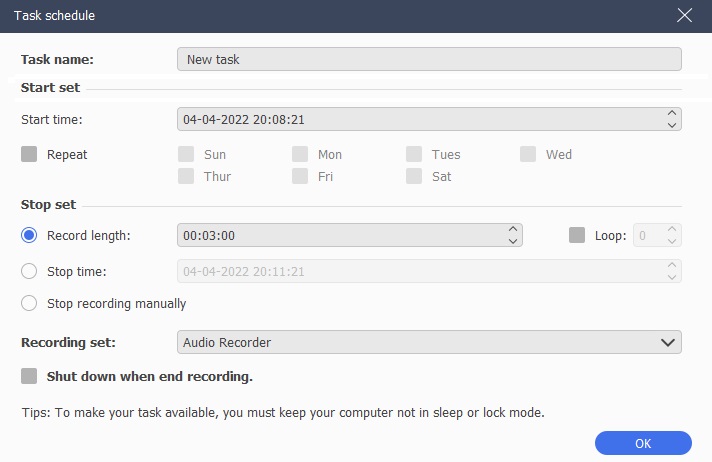The height and width of the screenshot is (462, 712).
Task: Click the Stop time date field
Action: pos(429,271)
